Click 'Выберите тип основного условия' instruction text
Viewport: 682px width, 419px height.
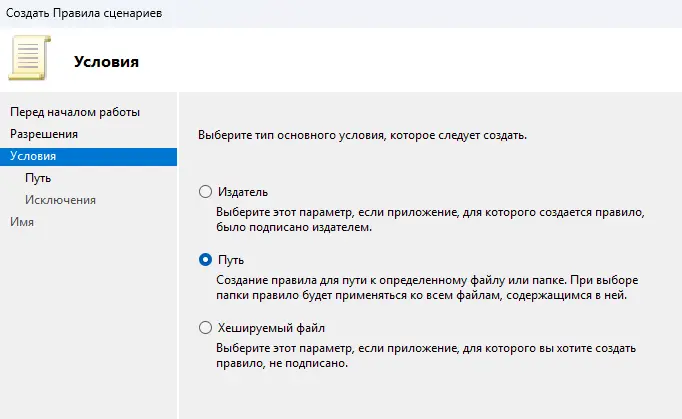coord(362,134)
